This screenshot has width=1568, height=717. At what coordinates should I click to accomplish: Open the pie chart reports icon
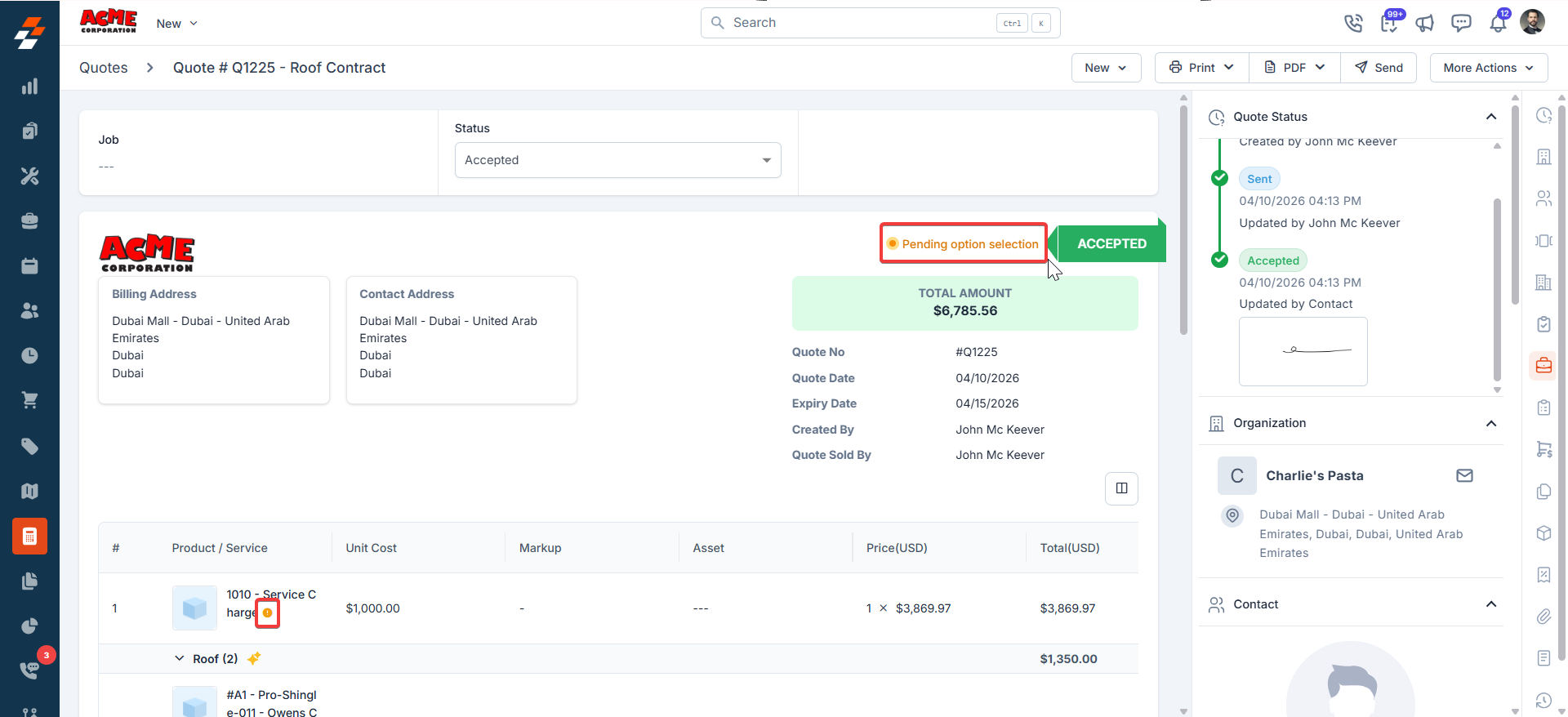pos(29,626)
